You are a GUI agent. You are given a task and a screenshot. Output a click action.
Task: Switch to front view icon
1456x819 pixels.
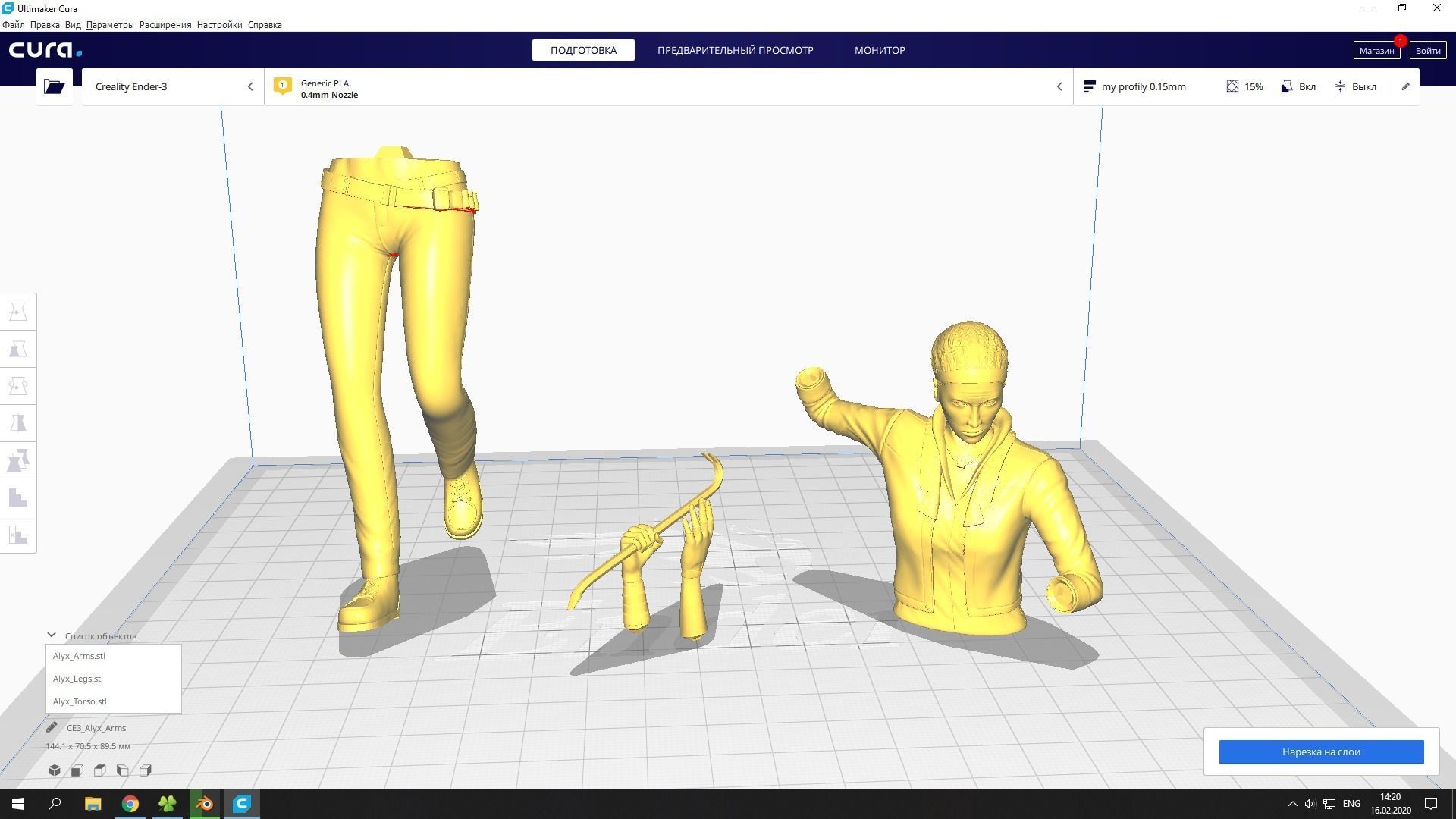77,770
